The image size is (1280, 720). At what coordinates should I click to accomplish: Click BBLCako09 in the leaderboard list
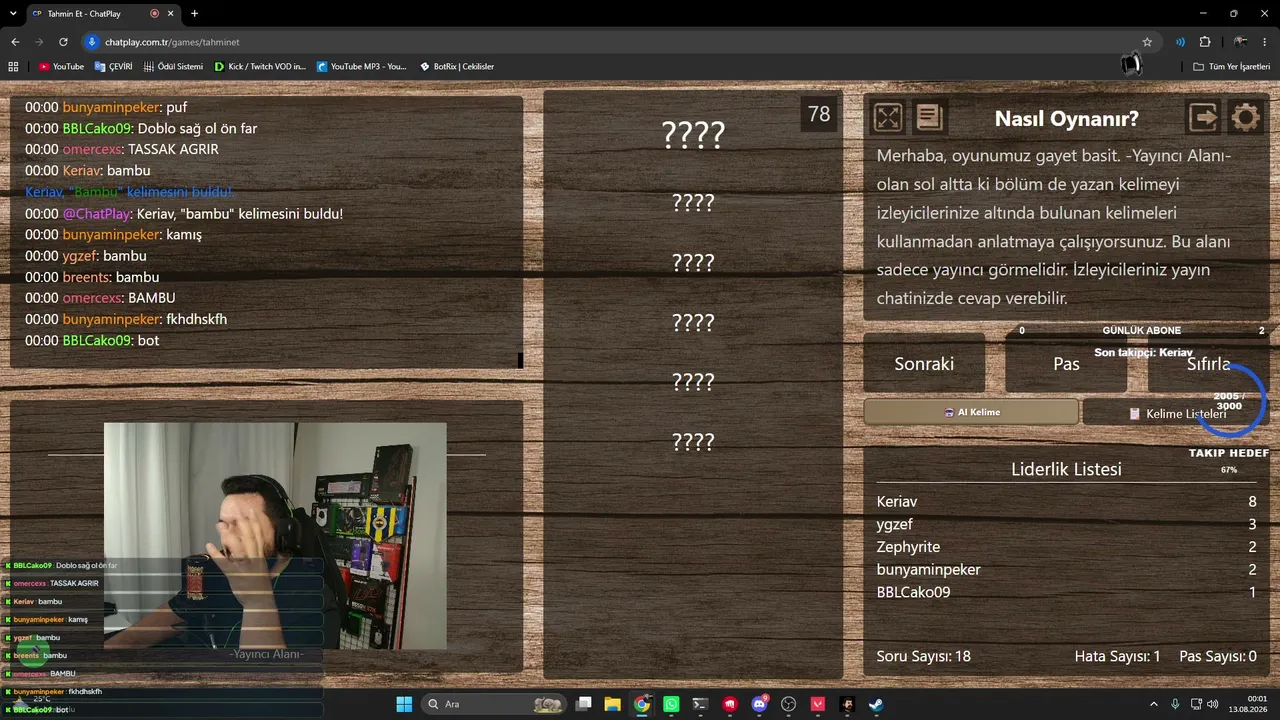[913, 592]
